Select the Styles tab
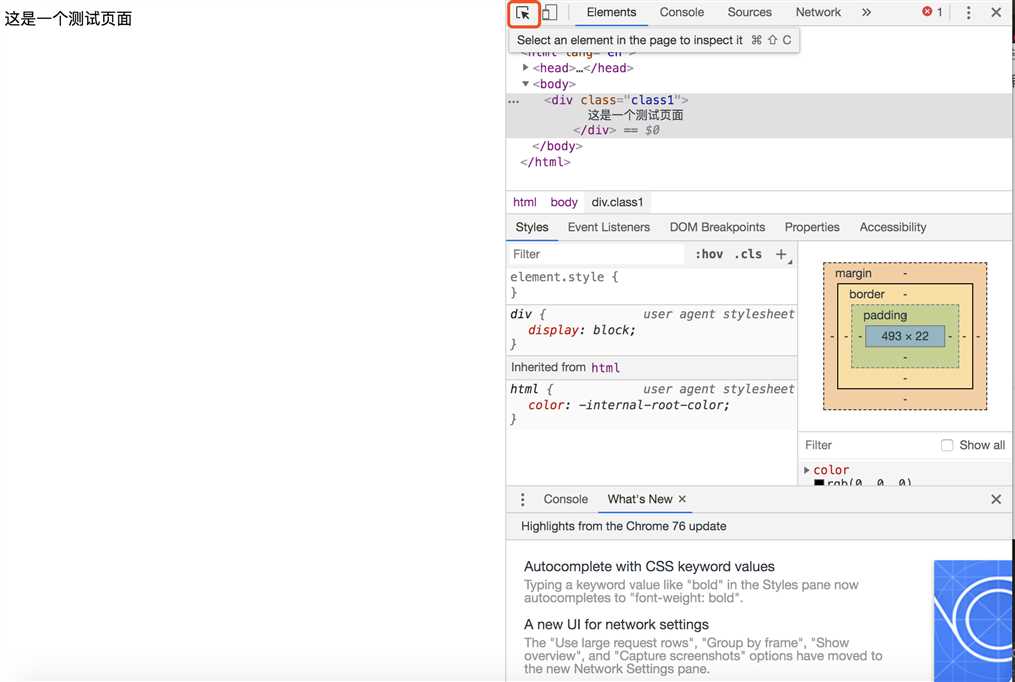 tap(531, 227)
